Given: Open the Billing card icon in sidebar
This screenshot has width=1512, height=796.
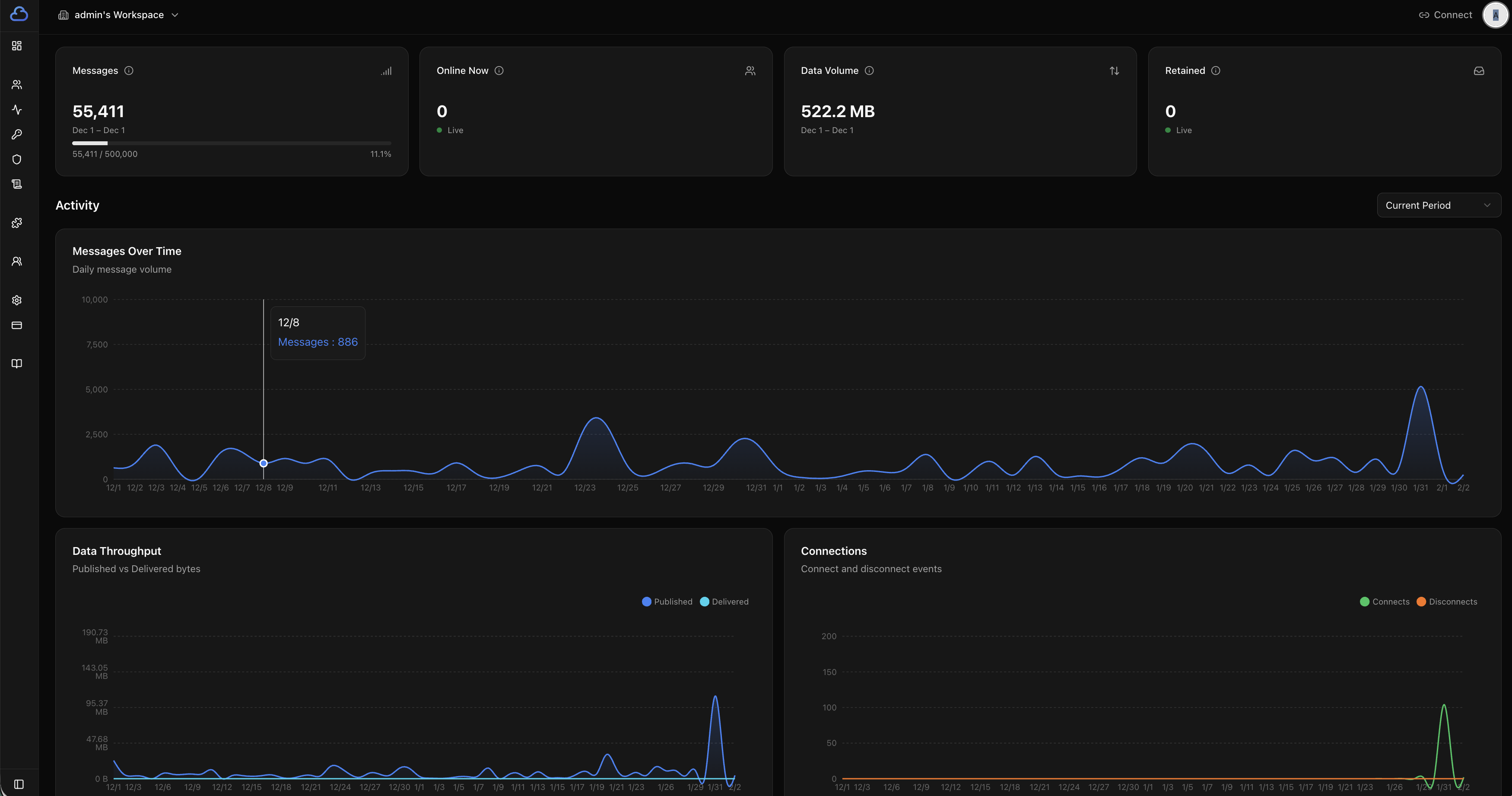Looking at the screenshot, I should pyautogui.click(x=16, y=325).
